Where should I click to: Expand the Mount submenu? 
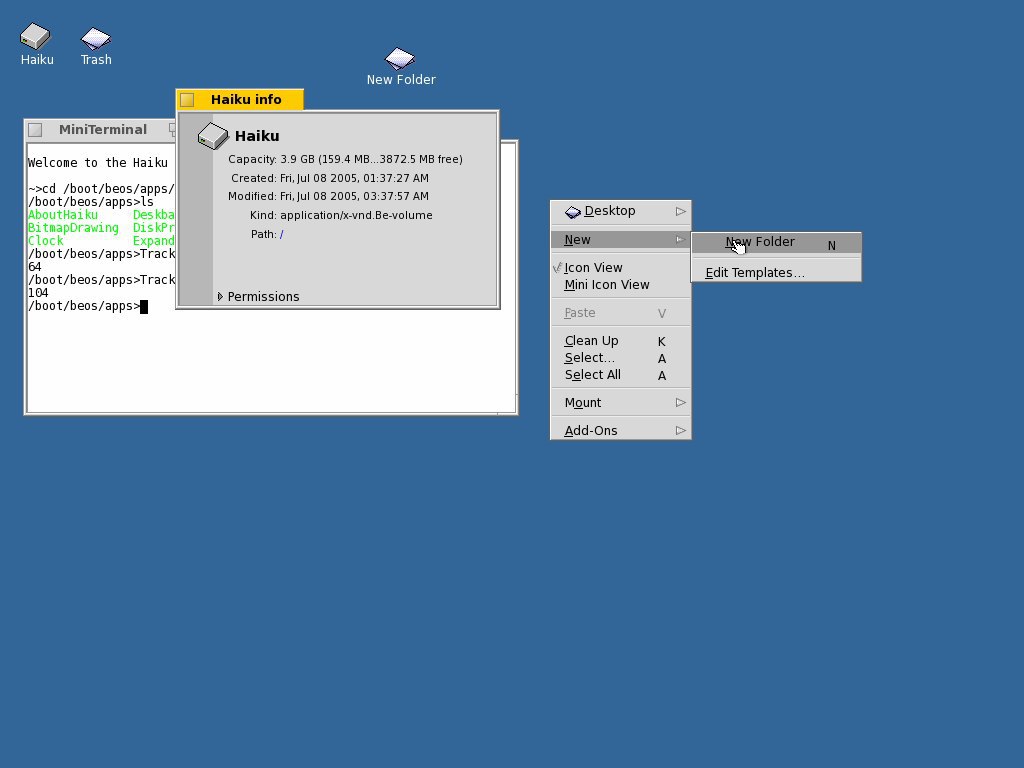point(620,402)
